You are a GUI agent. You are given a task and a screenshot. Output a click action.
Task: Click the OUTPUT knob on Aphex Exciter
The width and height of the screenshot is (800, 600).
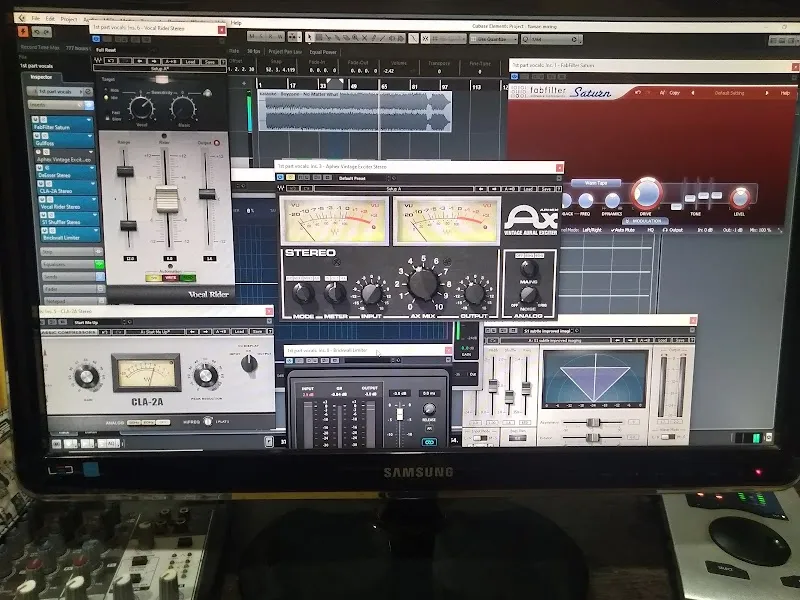tap(474, 294)
